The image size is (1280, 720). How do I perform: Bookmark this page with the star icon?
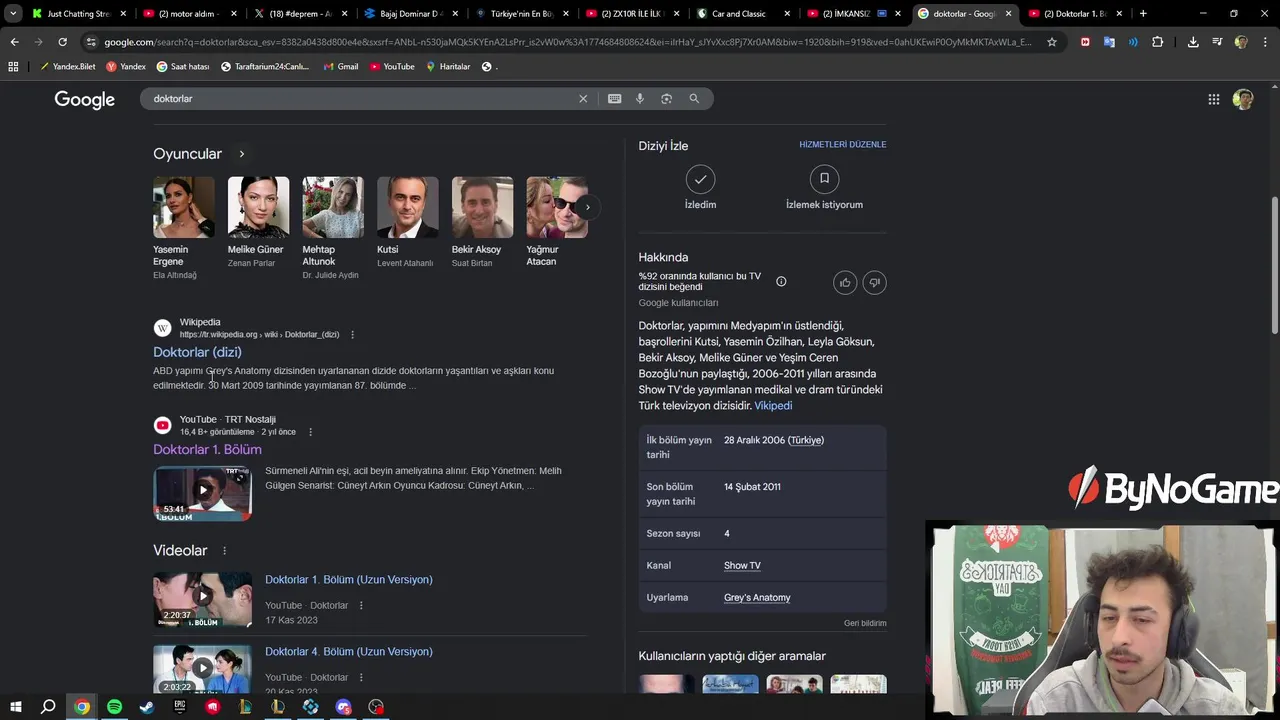(1051, 42)
